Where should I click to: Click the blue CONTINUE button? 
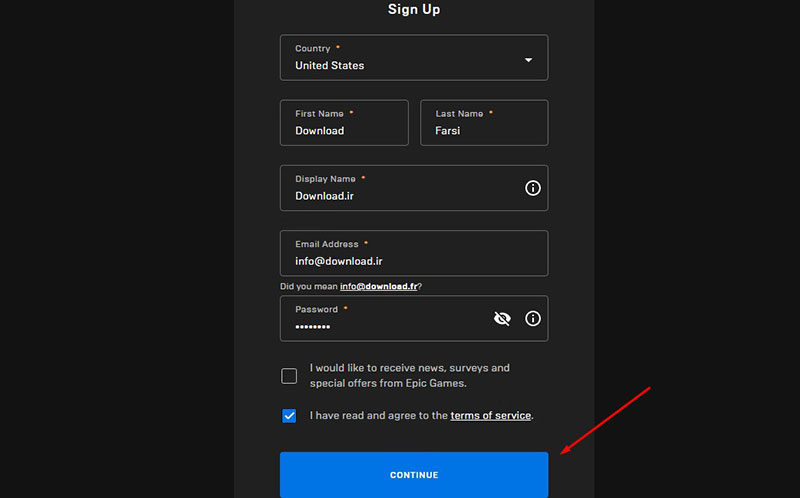(414, 475)
